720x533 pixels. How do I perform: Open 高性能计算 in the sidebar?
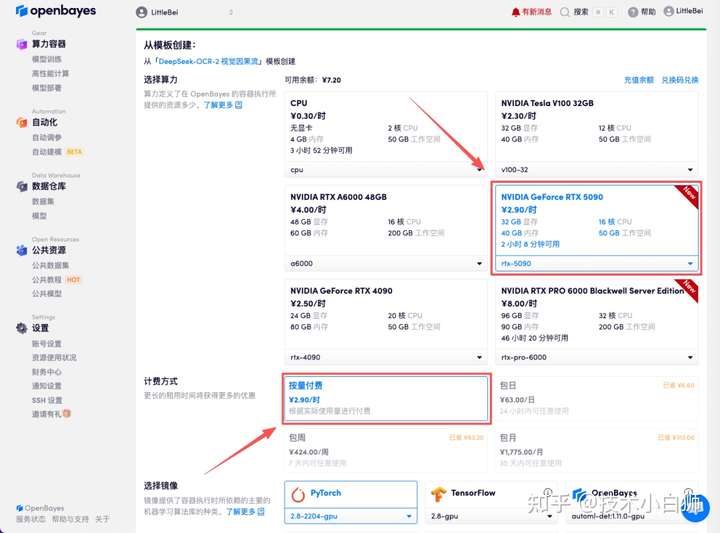click(x=51, y=73)
